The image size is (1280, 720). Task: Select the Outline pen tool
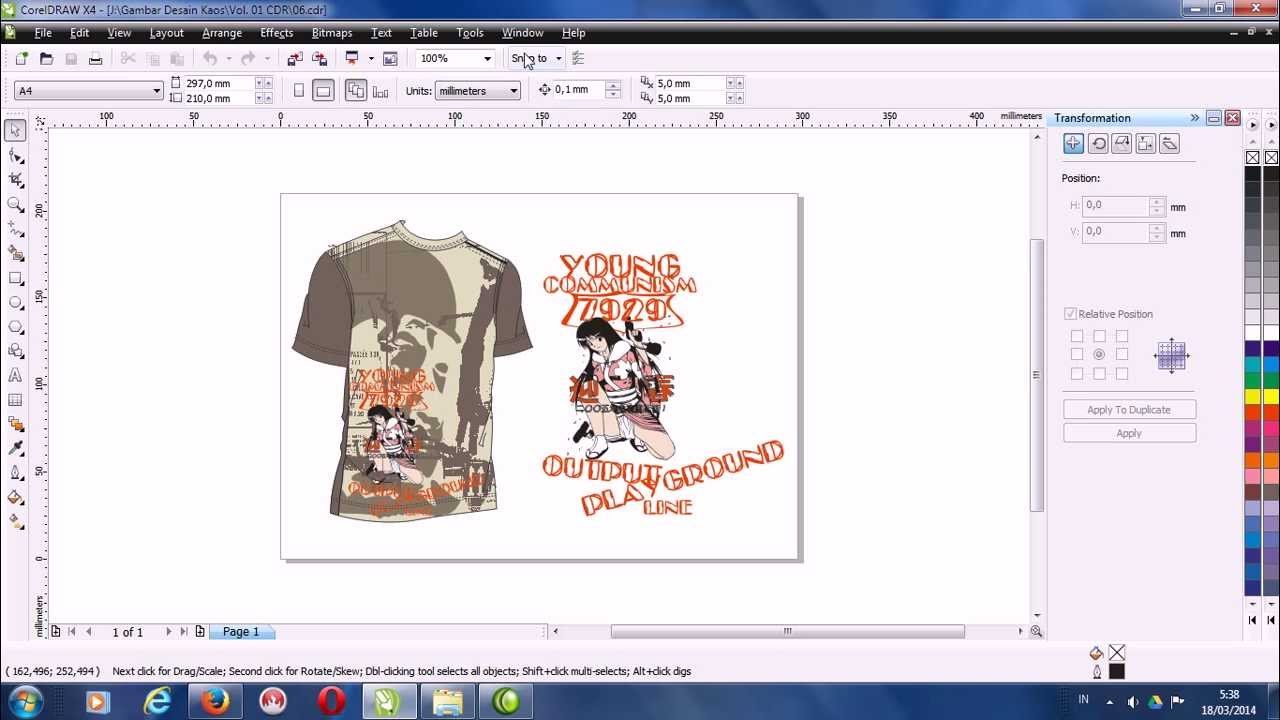tap(15, 473)
